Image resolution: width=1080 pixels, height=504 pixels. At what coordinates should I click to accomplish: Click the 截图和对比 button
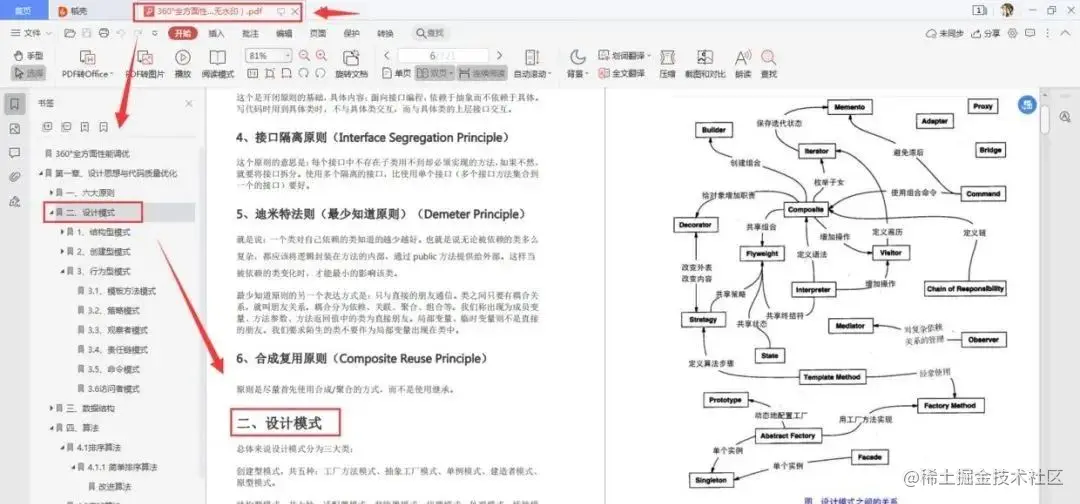point(705,64)
